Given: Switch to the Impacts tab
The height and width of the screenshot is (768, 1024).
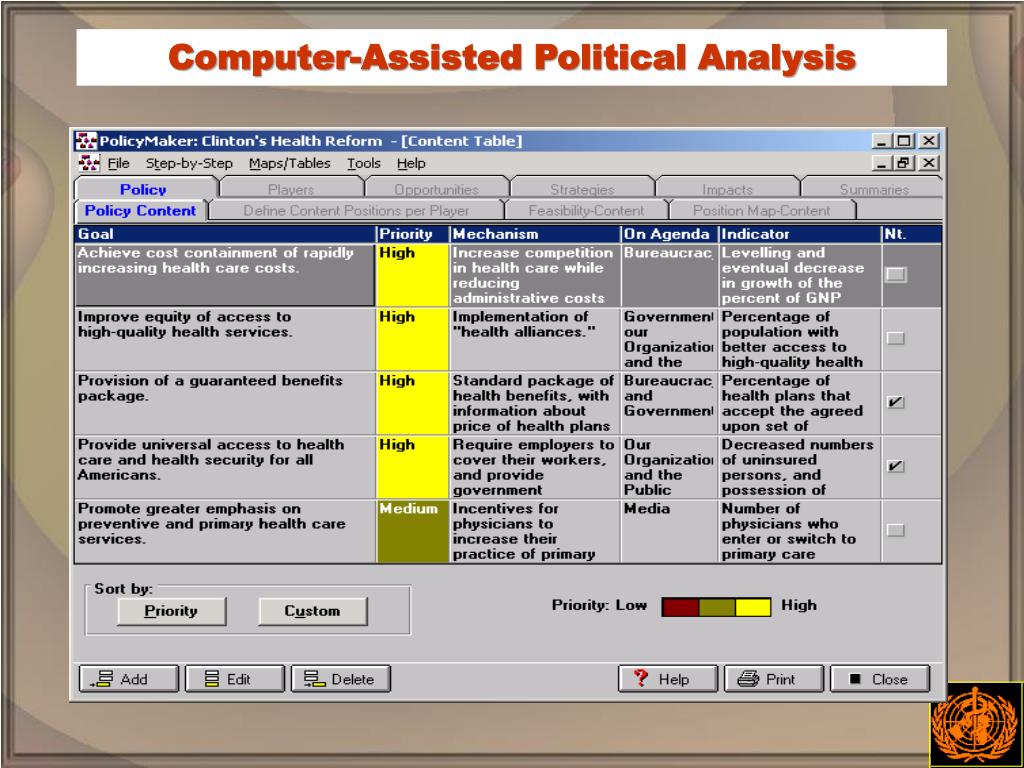Looking at the screenshot, I should 728,189.
